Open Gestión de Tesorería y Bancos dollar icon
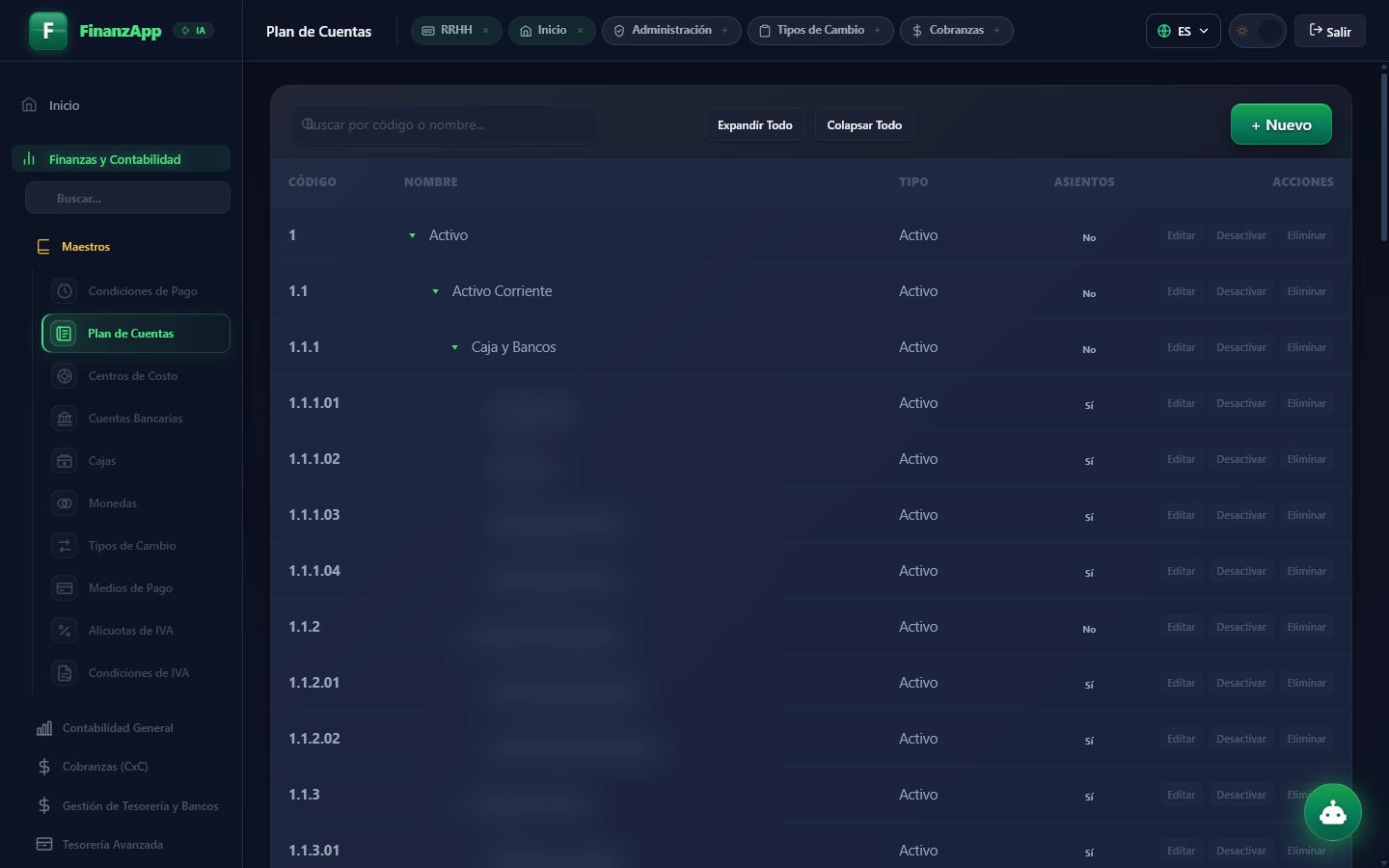This screenshot has width=1389, height=868. coord(44,805)
